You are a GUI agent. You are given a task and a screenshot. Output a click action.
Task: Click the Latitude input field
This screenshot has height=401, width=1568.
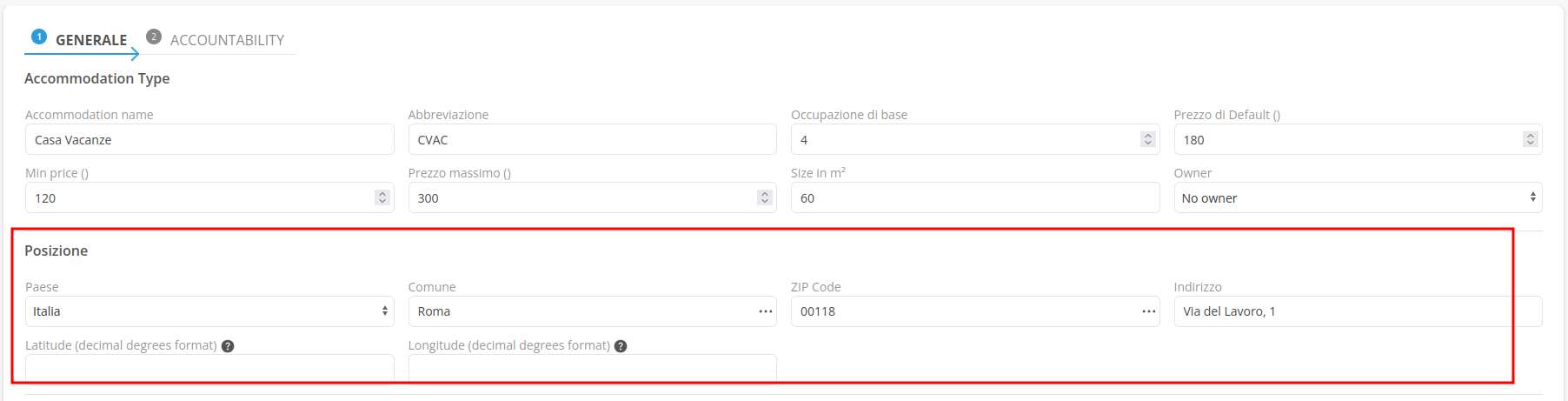(x=209, y=368)
